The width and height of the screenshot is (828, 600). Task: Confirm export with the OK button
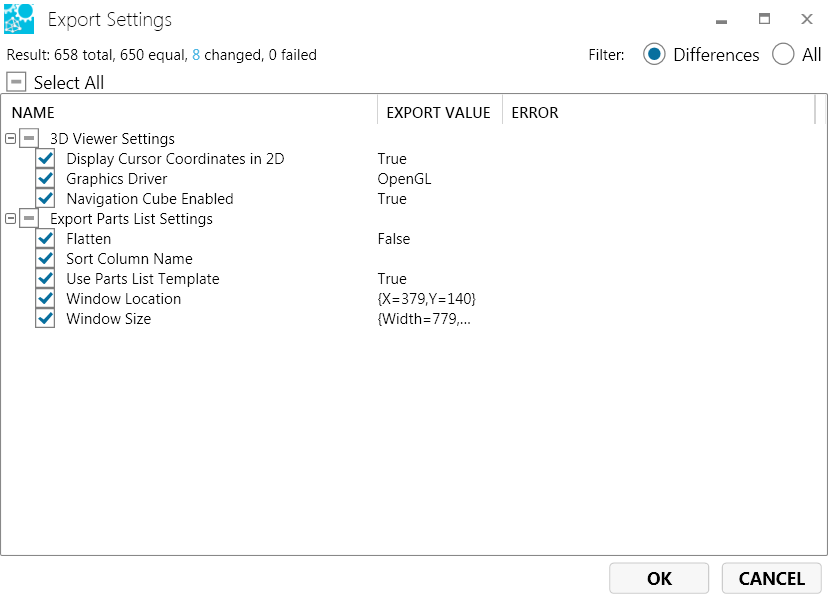click(x=659, y=578)
